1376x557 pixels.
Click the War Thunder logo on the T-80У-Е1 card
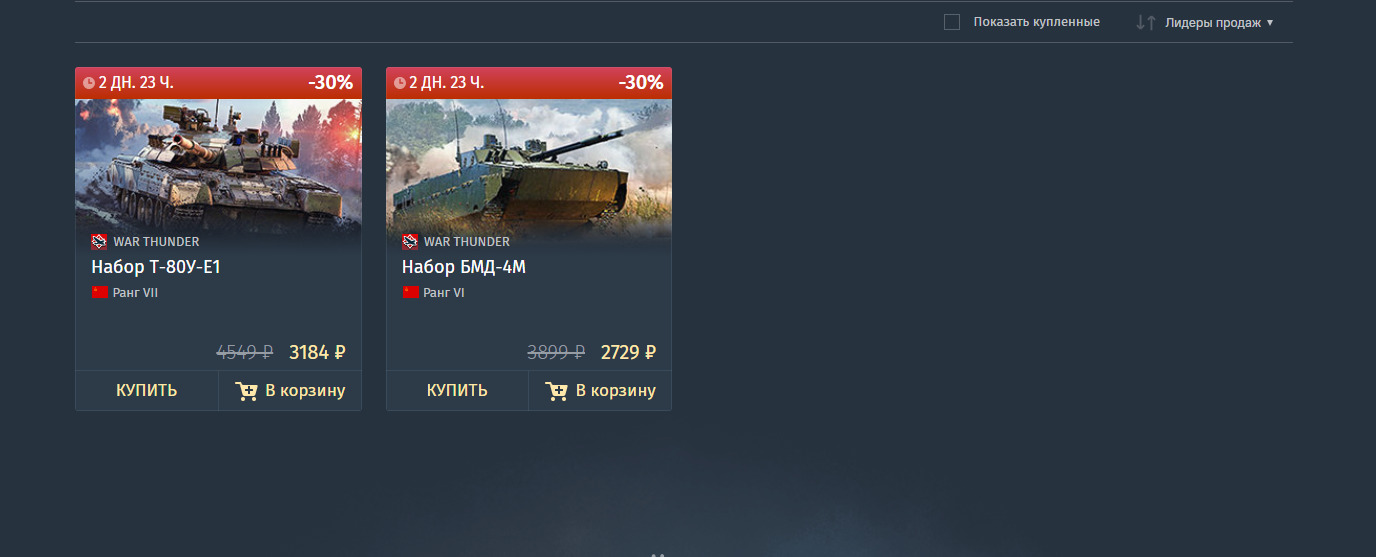coord(99,241)
